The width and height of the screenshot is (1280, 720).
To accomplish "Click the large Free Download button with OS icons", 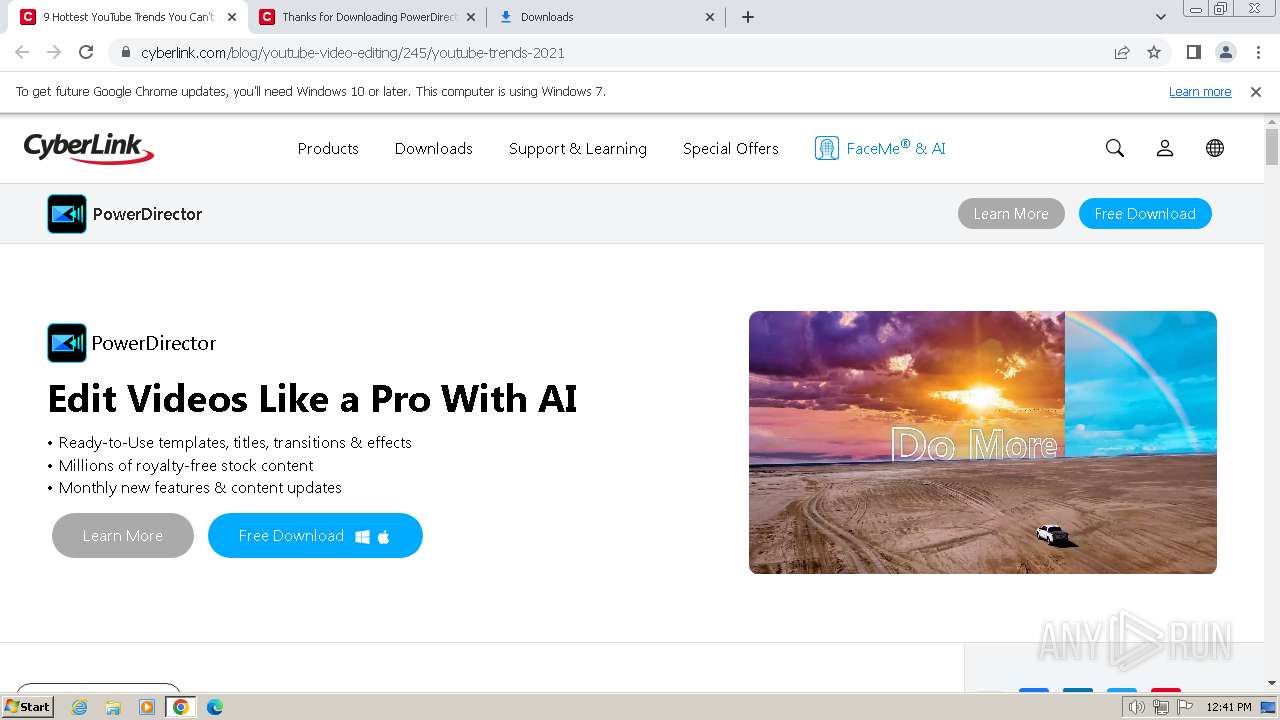I will coord(315,536).
